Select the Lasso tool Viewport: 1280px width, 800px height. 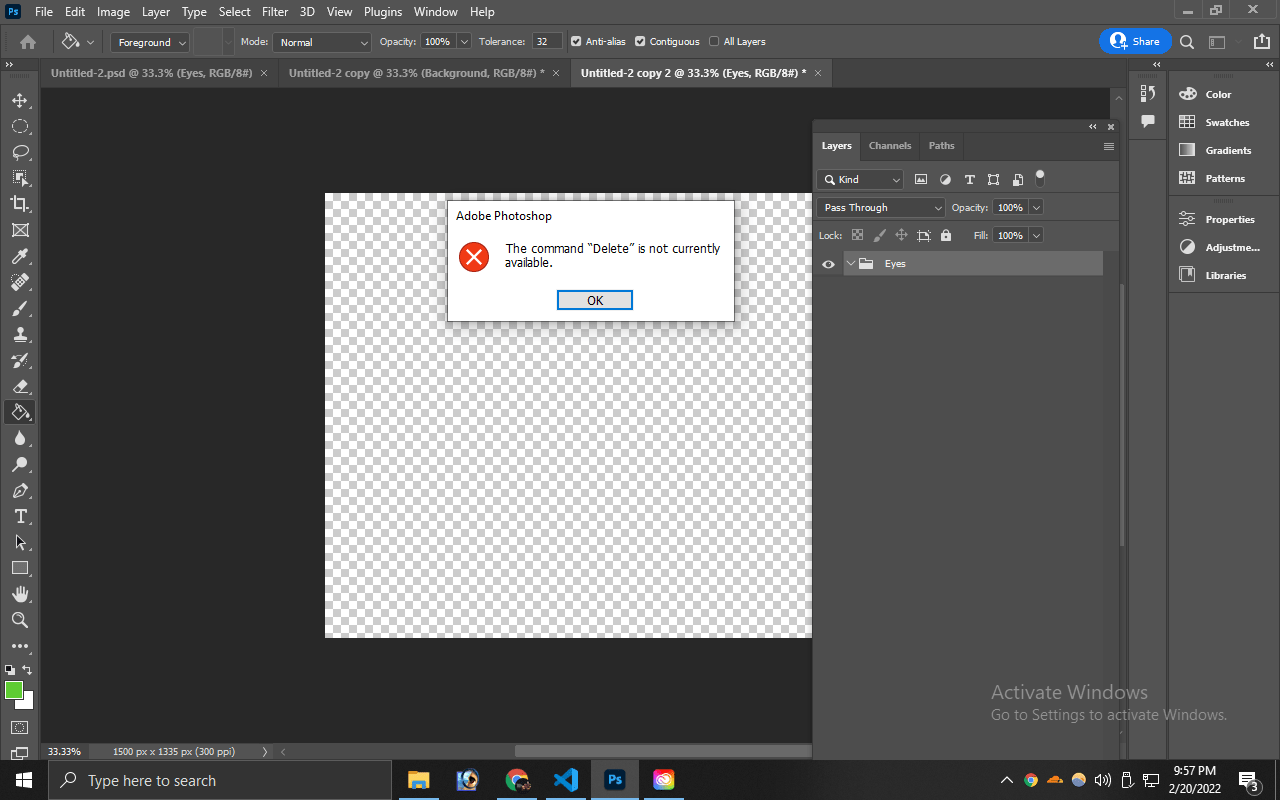tap(20, 152)
